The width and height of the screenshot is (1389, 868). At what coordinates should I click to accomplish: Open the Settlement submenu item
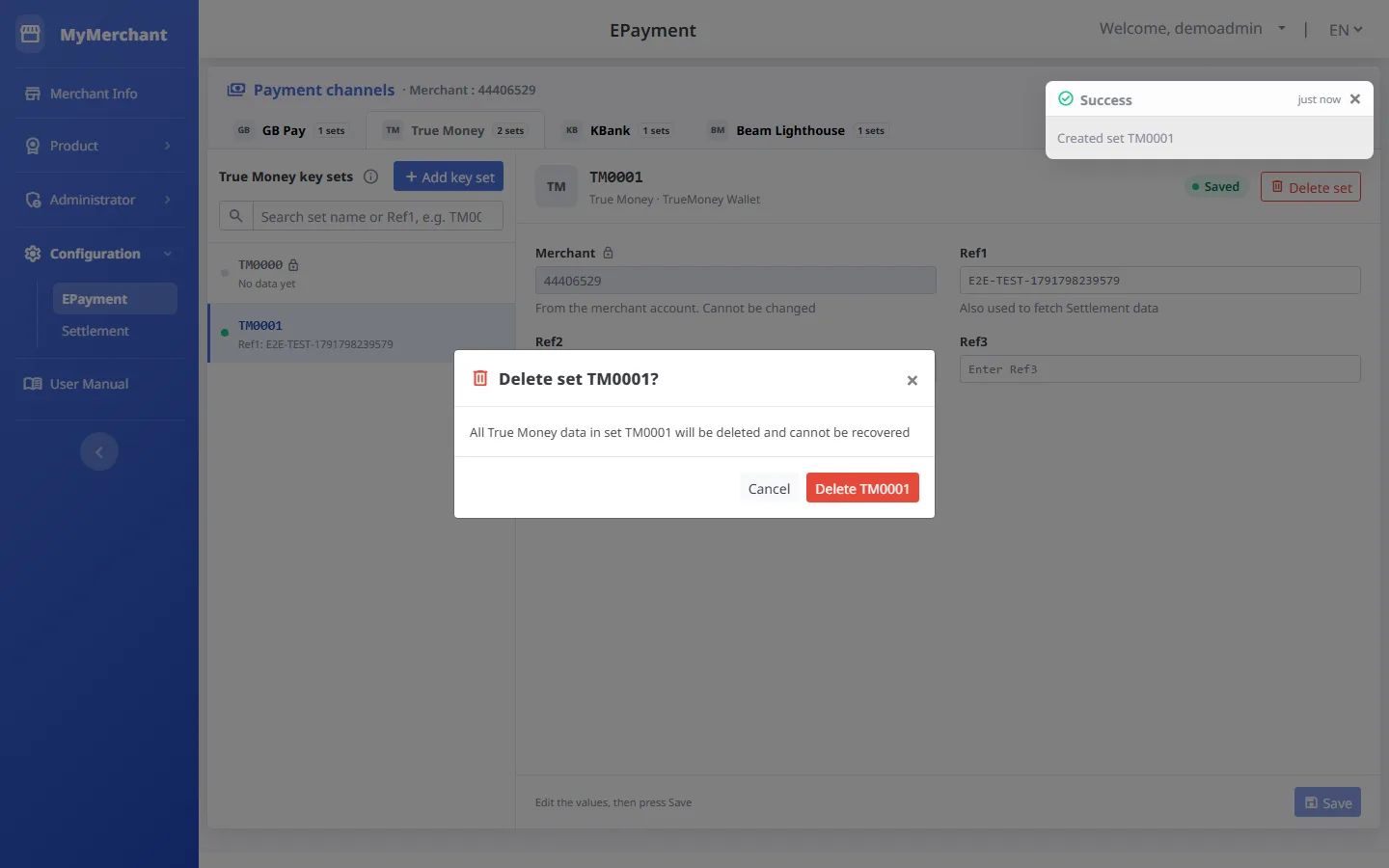(x=115, y=331)
